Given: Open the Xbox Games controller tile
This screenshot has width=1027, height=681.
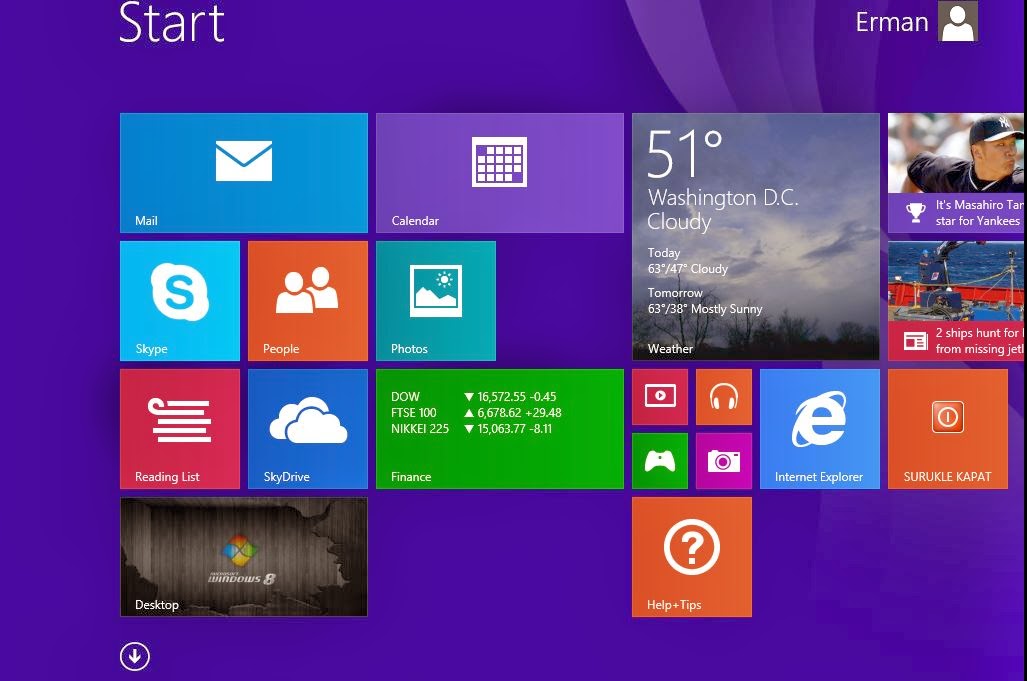Looking at the screenshot, I should coord(660,461).
